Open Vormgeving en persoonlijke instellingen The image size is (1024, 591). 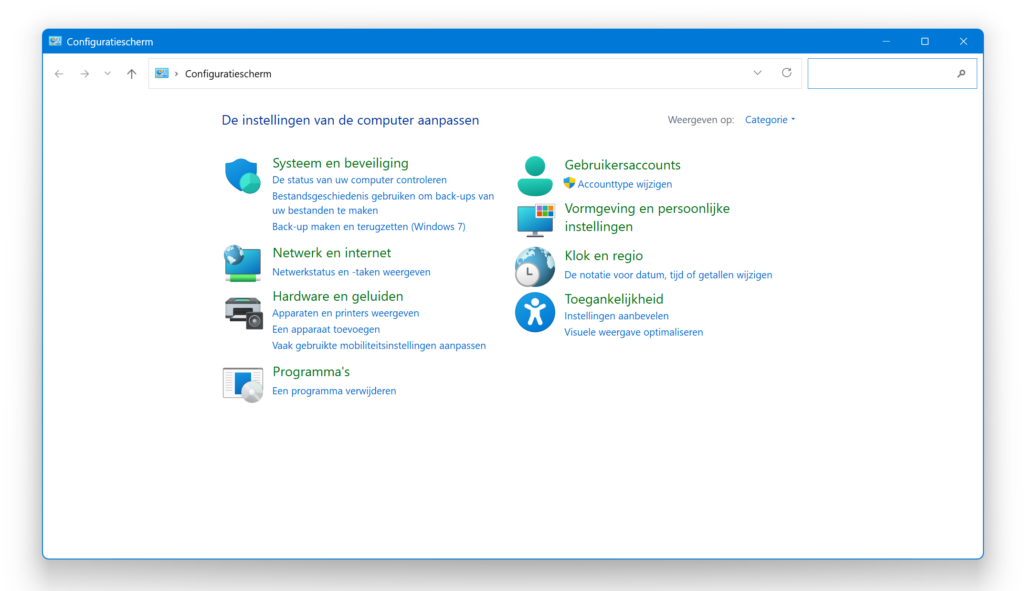647,217
